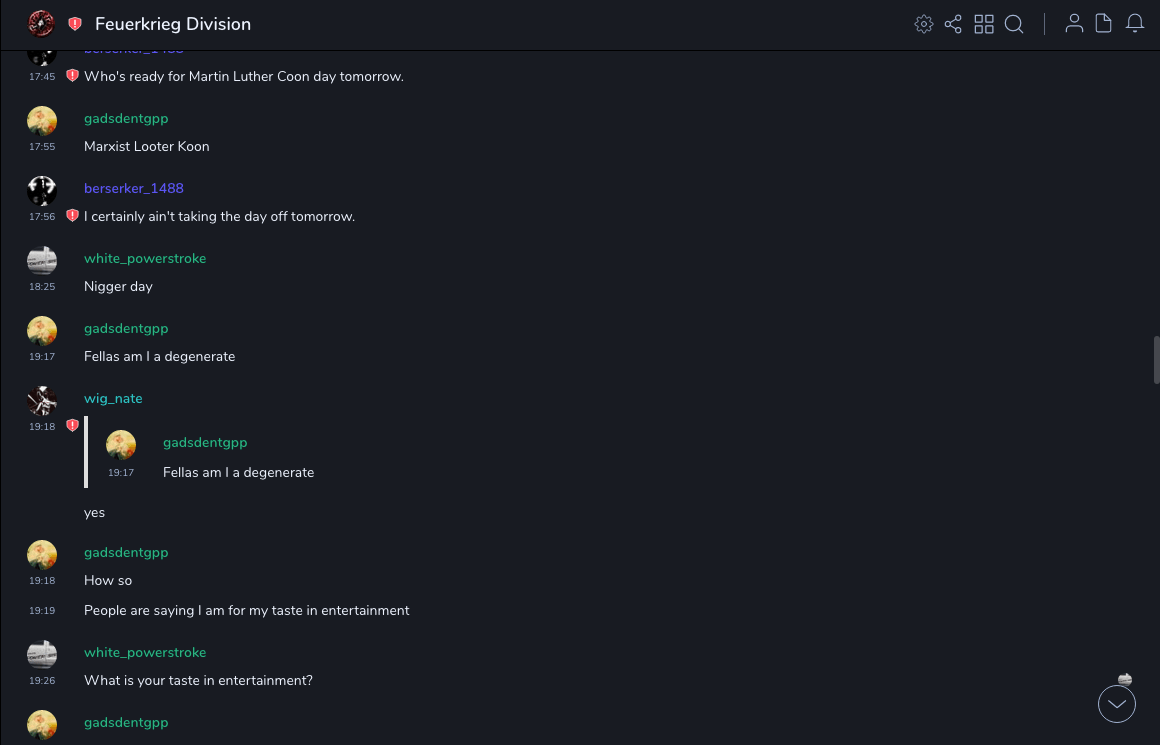Open the notification bell icon

click(x=1135, y=24)
